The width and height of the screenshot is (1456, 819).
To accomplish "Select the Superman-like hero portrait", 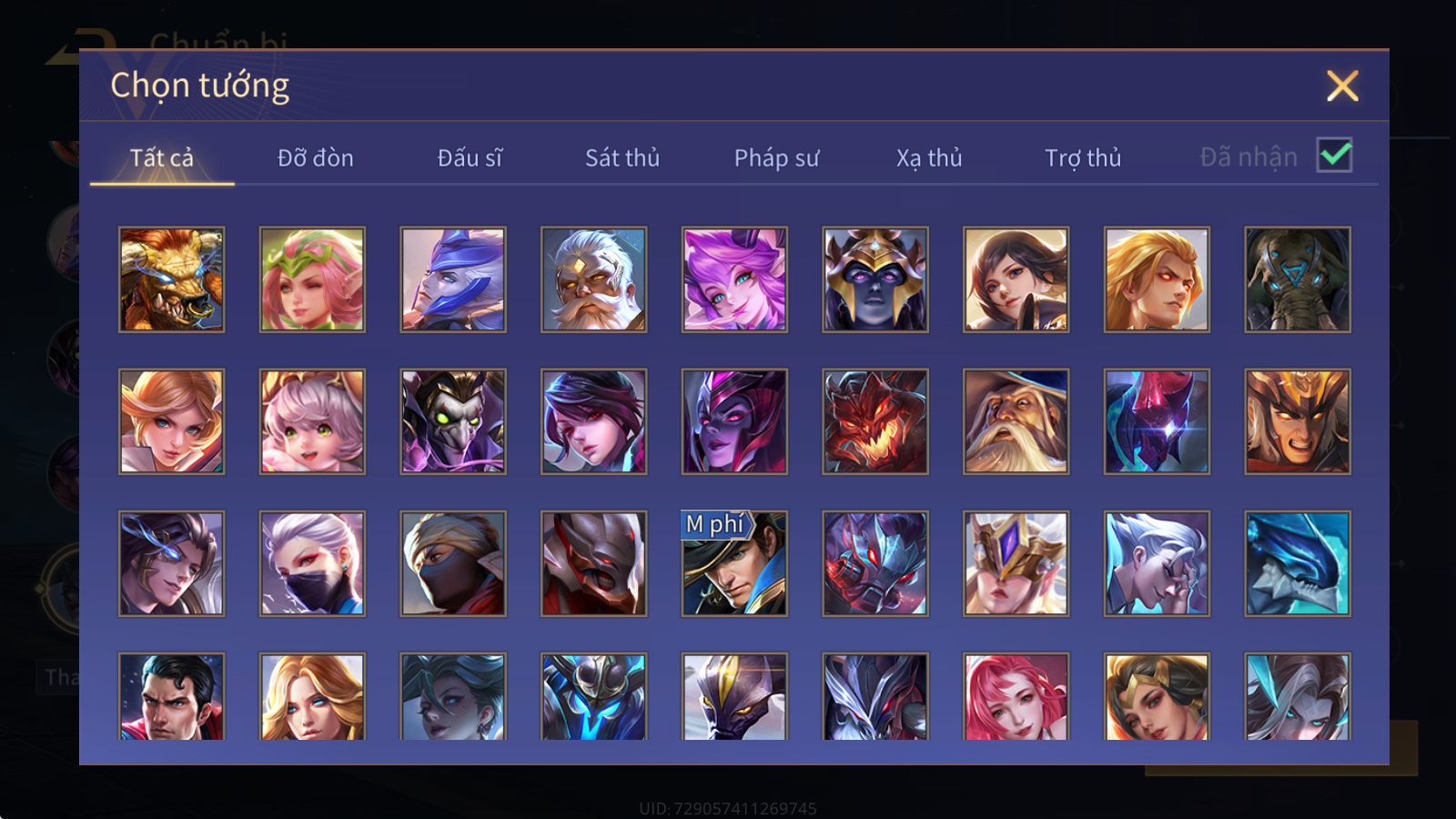I will click(171, 696).
